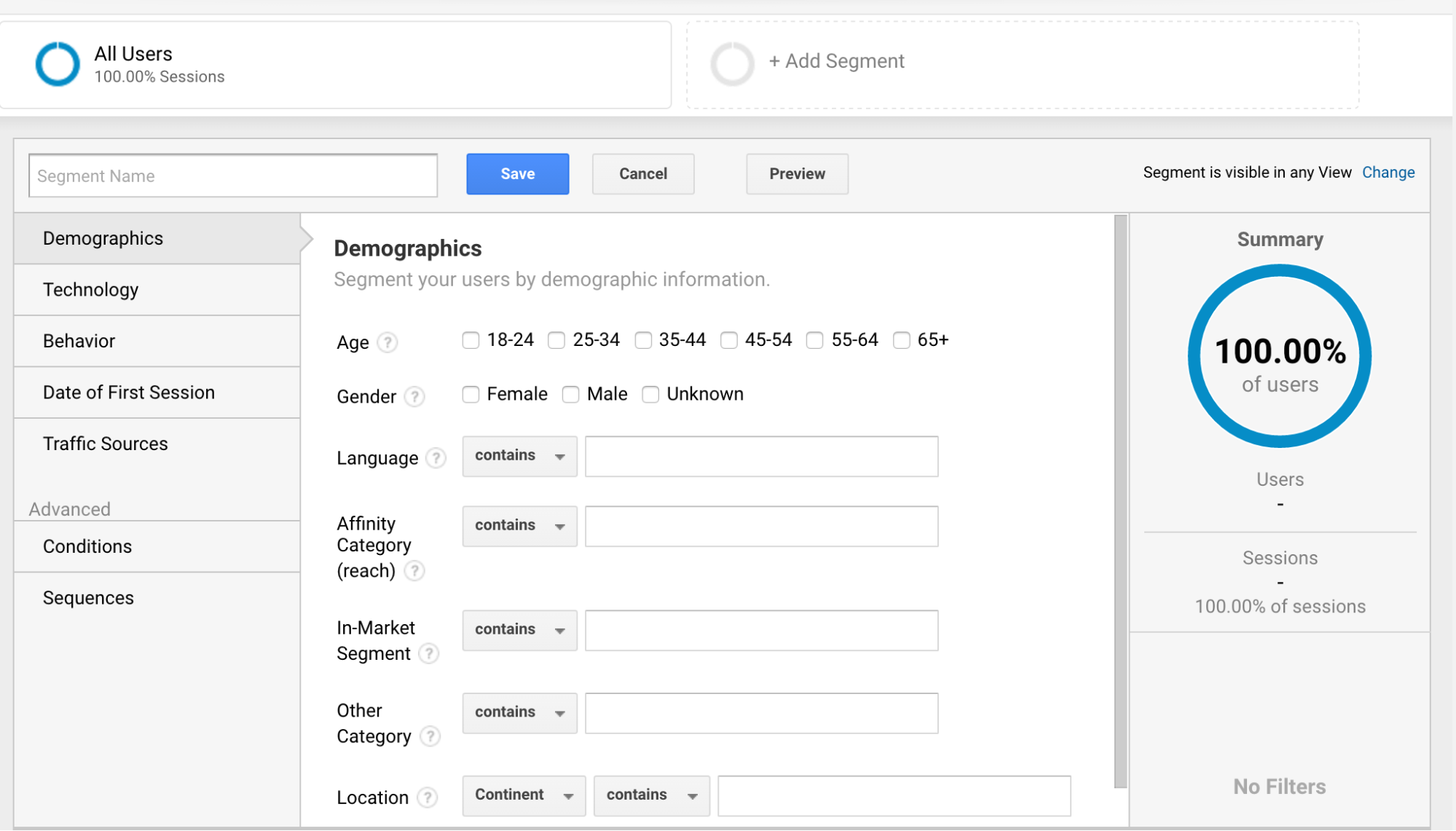The image size is (1456, 831).
Task: Click the vertical scrollbar of demographics panel
Action: coord(1120,500)
